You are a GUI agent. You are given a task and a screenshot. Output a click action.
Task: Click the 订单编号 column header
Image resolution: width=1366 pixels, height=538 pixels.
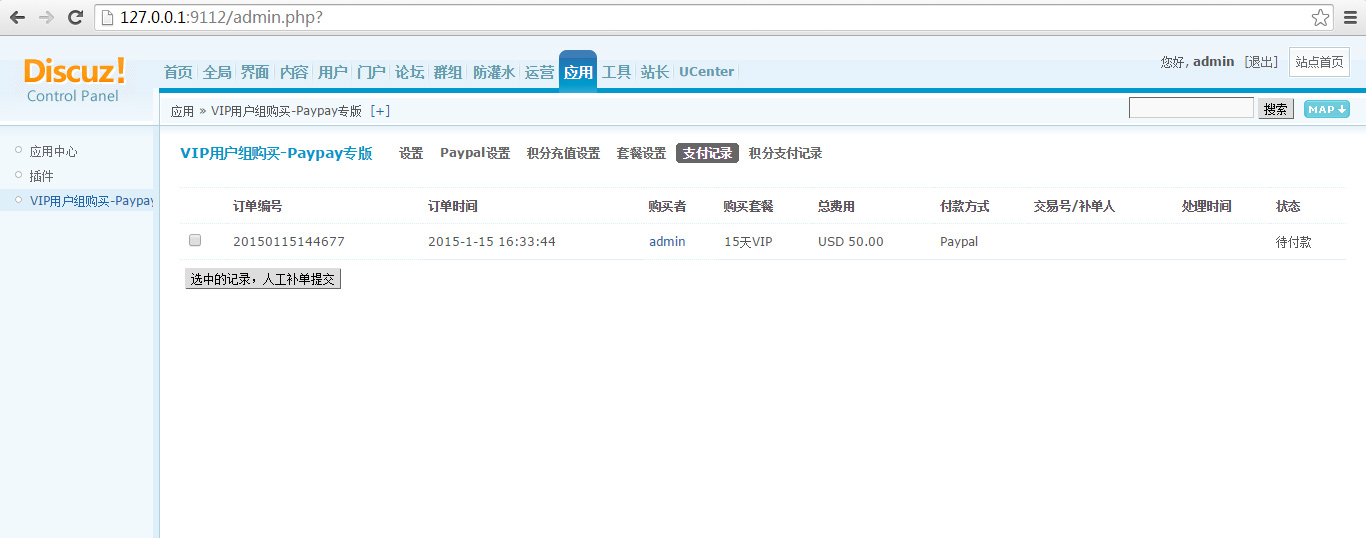tap(257, 206)
